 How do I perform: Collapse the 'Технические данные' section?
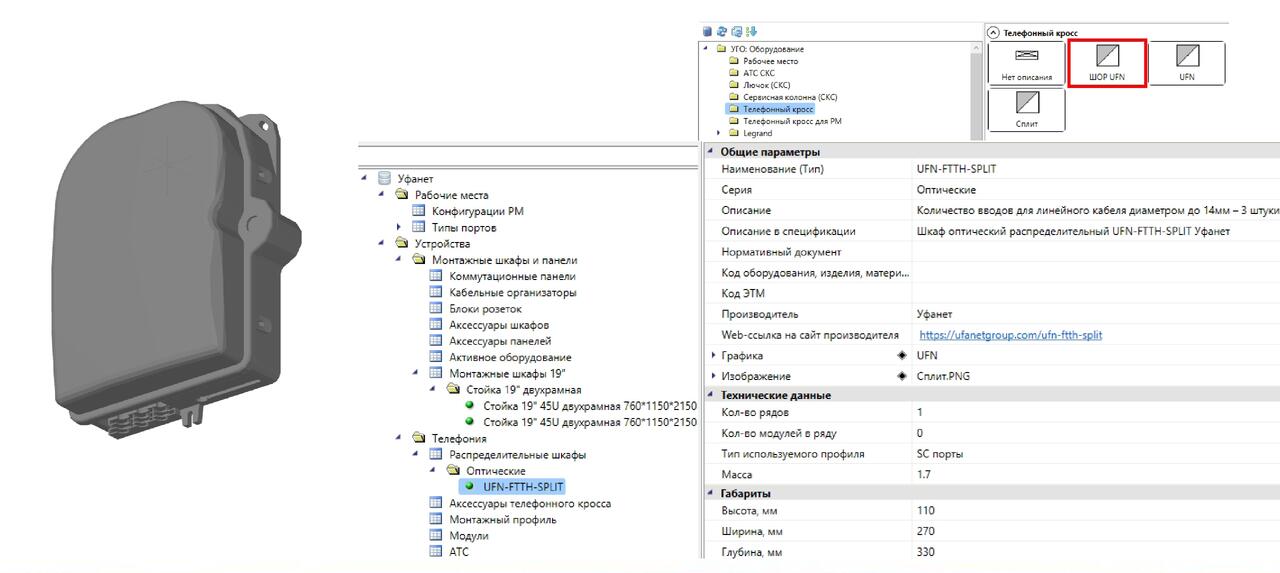point(711,395)
